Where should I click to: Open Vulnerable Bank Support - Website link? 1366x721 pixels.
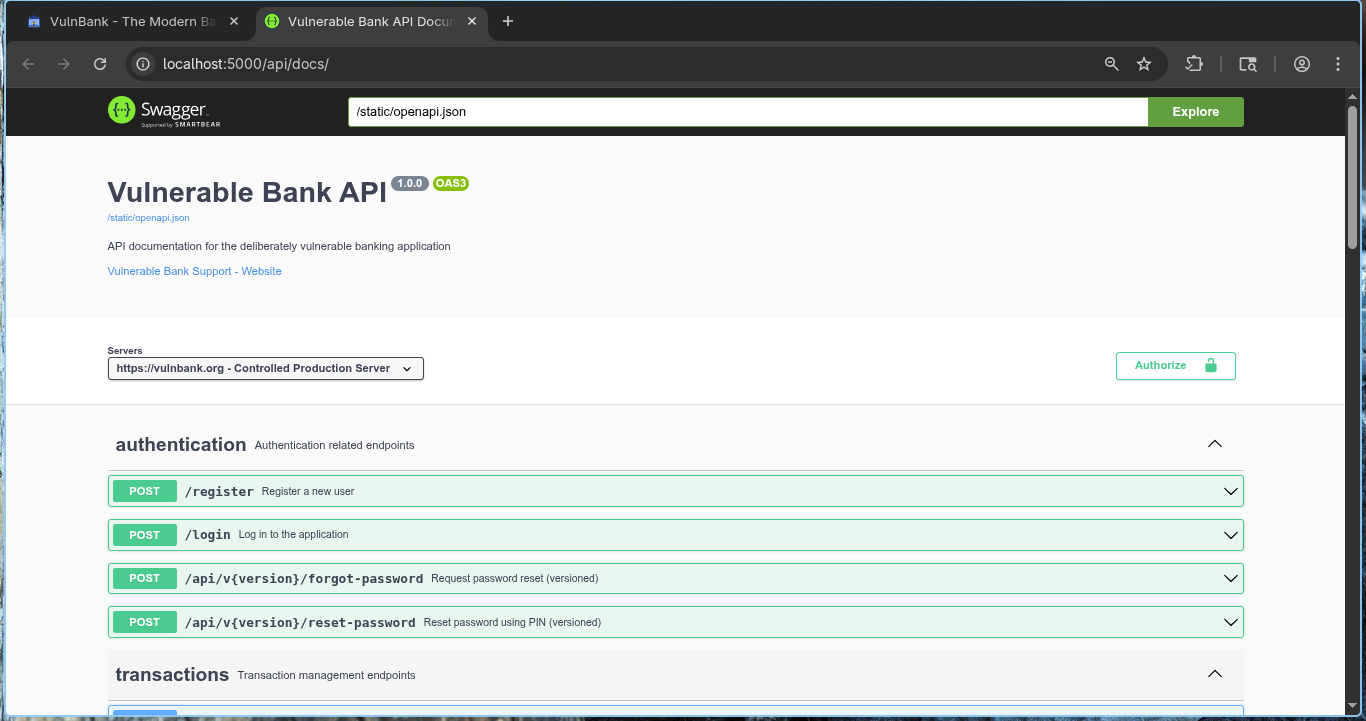pos(194,271)
